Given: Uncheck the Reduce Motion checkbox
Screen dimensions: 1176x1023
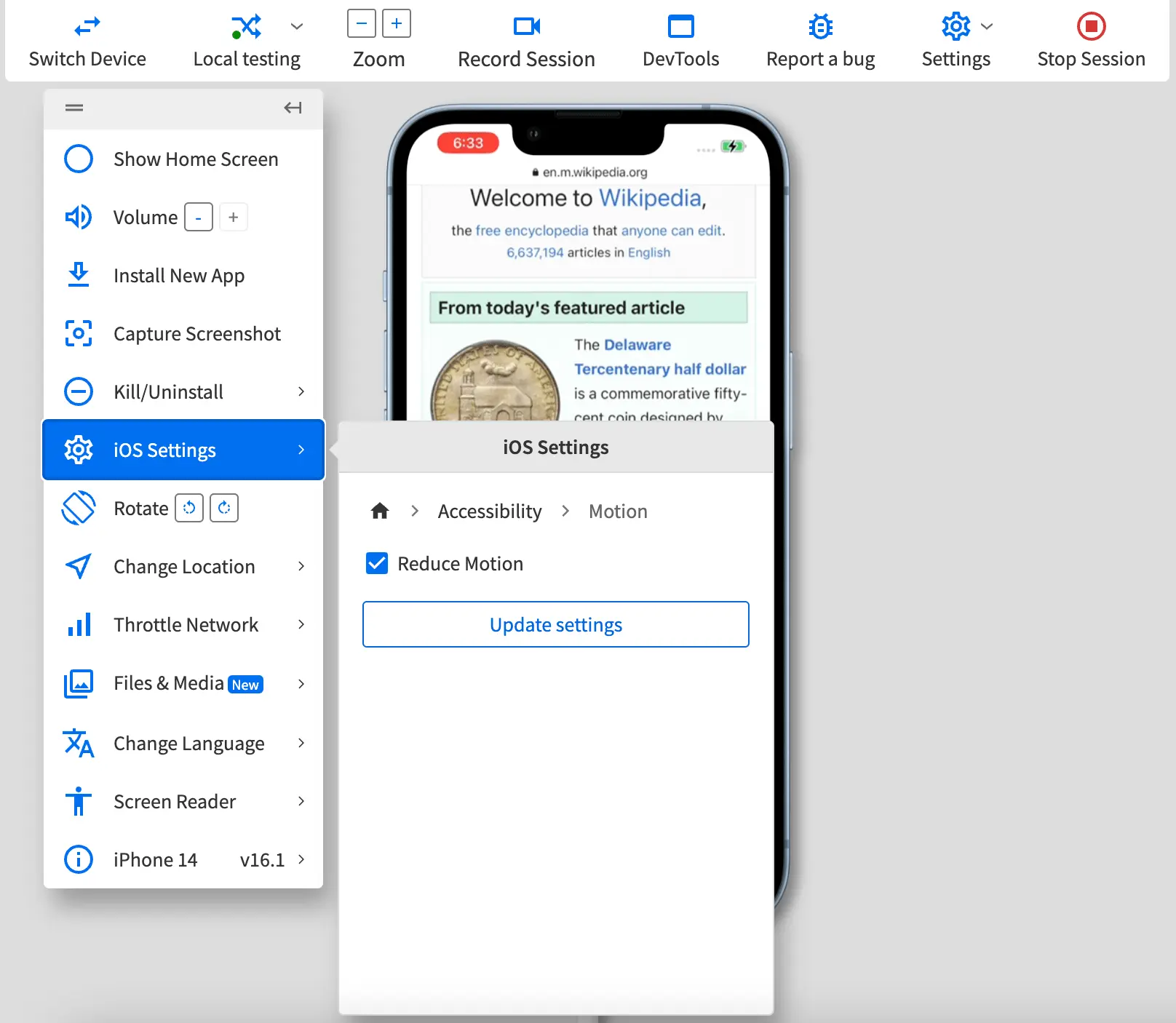Looking at the screenshot, I should (x=377, y=563).
